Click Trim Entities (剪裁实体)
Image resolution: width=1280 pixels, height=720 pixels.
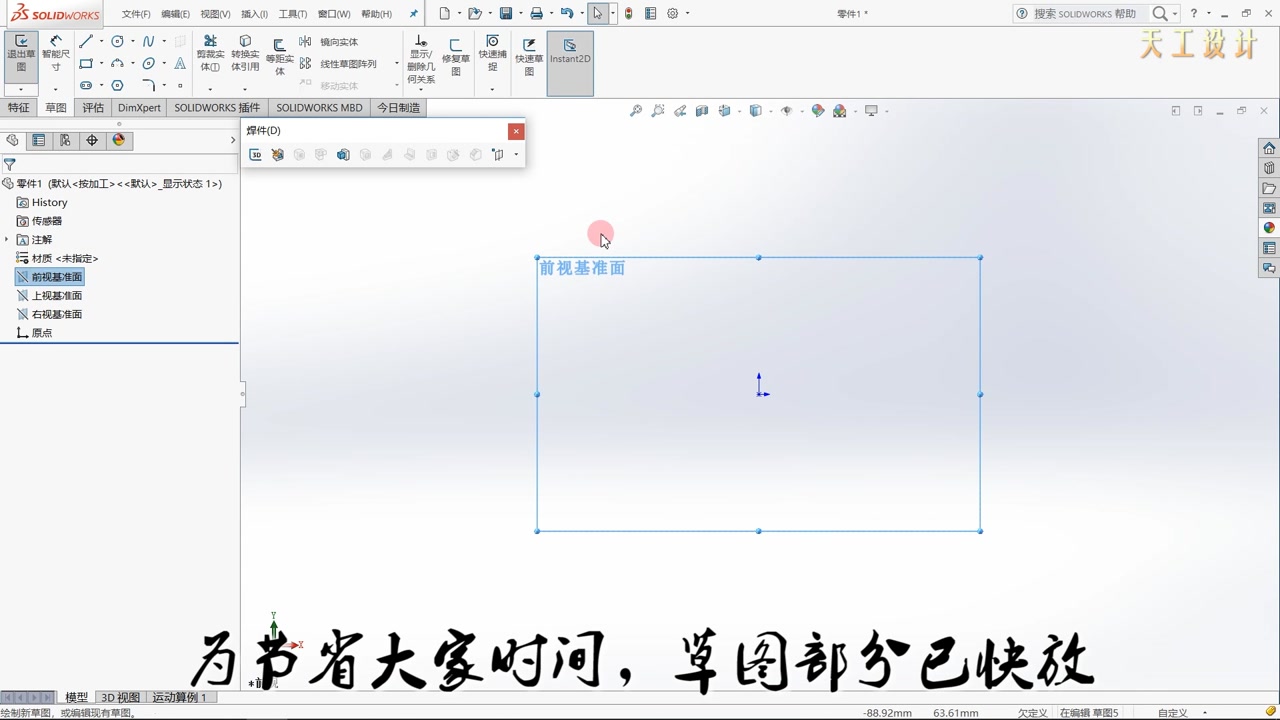pyautogui.click(x=210, y=54)
